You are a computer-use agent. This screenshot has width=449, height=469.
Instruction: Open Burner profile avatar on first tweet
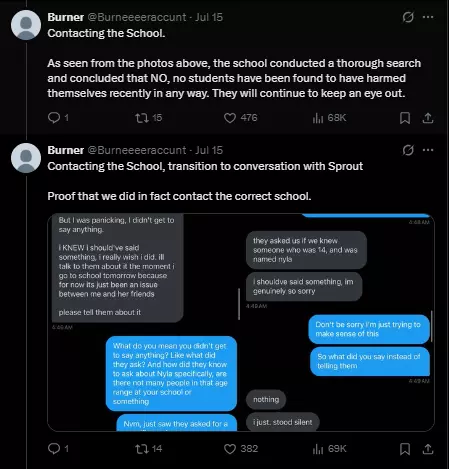[26, 25]
